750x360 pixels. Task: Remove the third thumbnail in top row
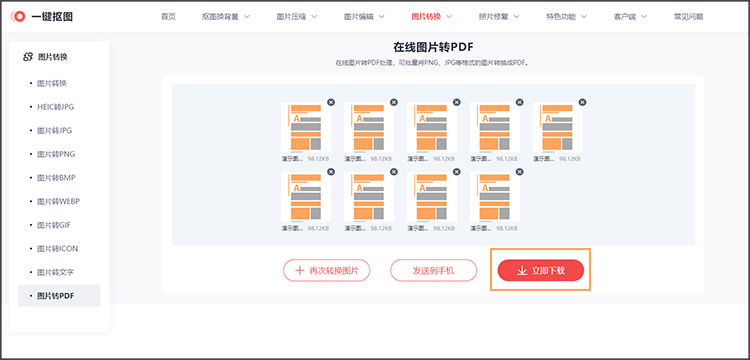457,102
